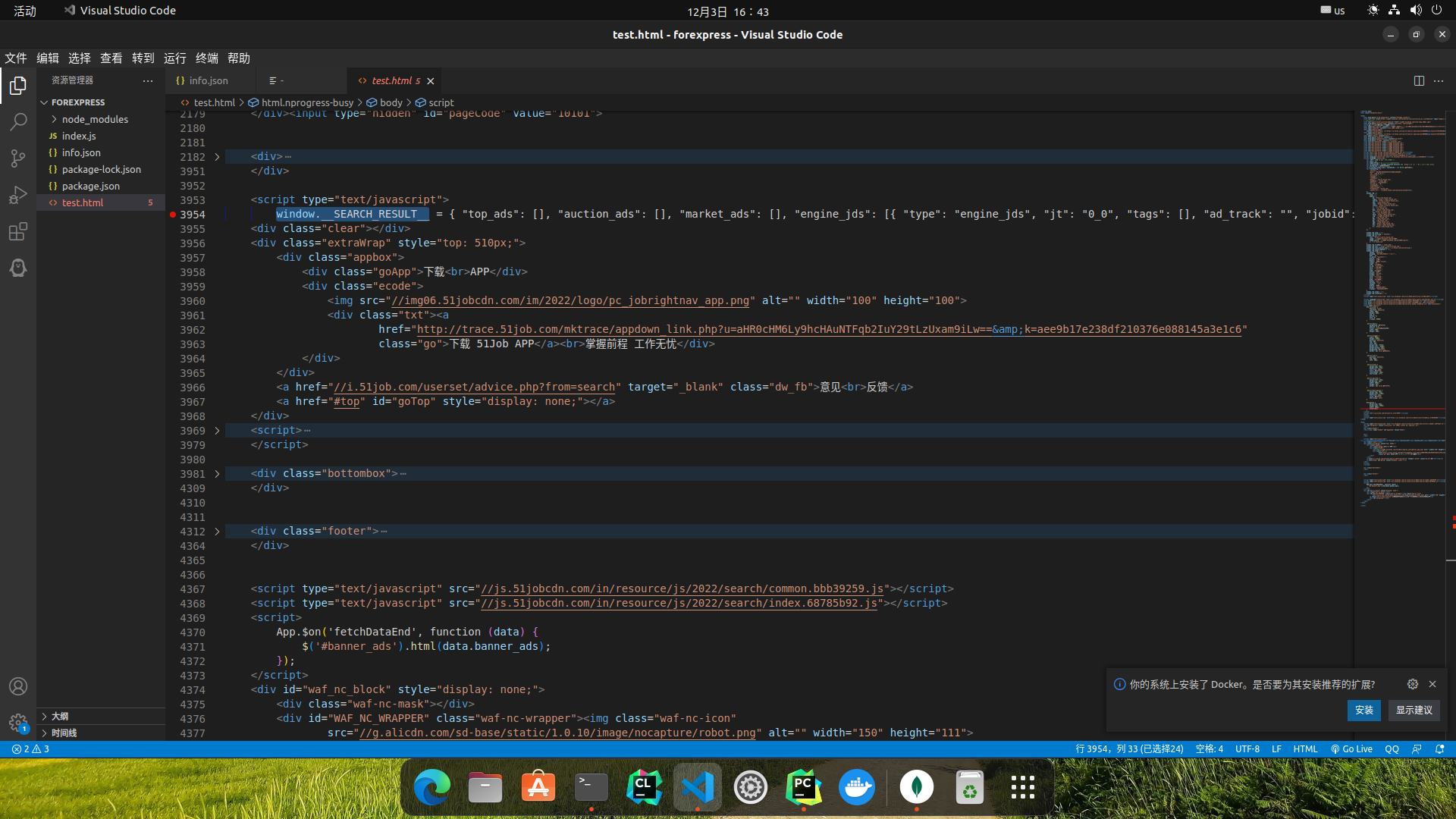Viewport: 1456px width, 819px height.
Task: Open the Source Control view icon
Action: (18, 158)
